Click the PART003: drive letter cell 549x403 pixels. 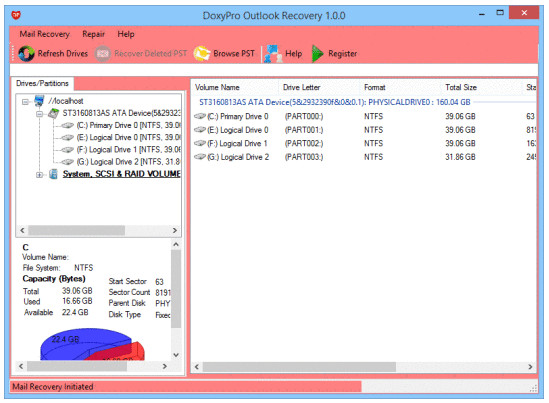[304, 157]
